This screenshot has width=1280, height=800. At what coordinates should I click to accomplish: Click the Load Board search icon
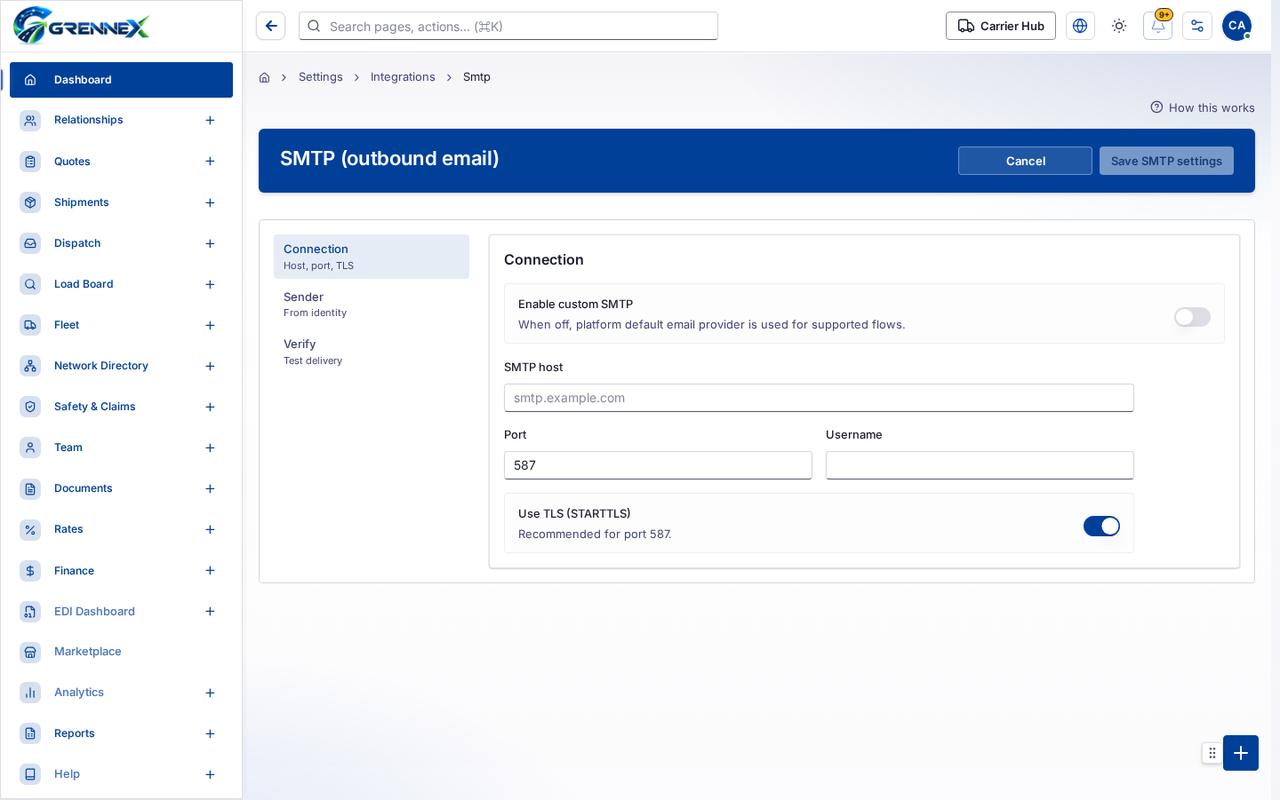coord(30,284)
